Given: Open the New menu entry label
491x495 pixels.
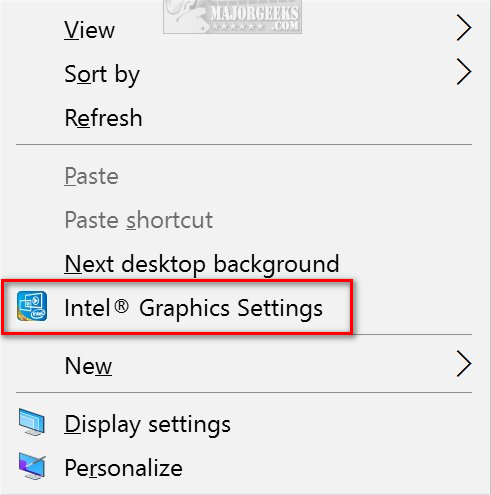Looking at the screenshot, I should 88,366.
